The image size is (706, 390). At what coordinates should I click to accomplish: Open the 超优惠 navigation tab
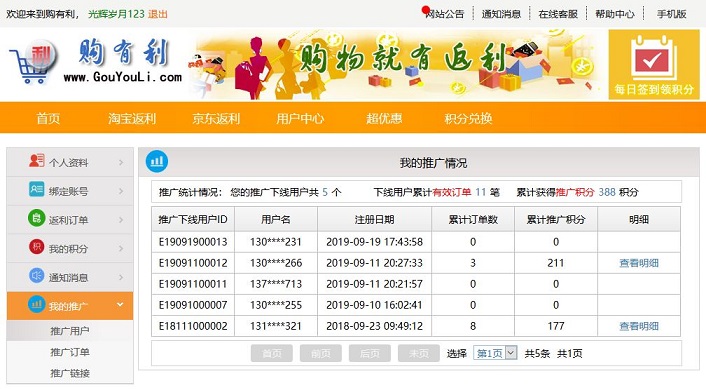(384, 118)
